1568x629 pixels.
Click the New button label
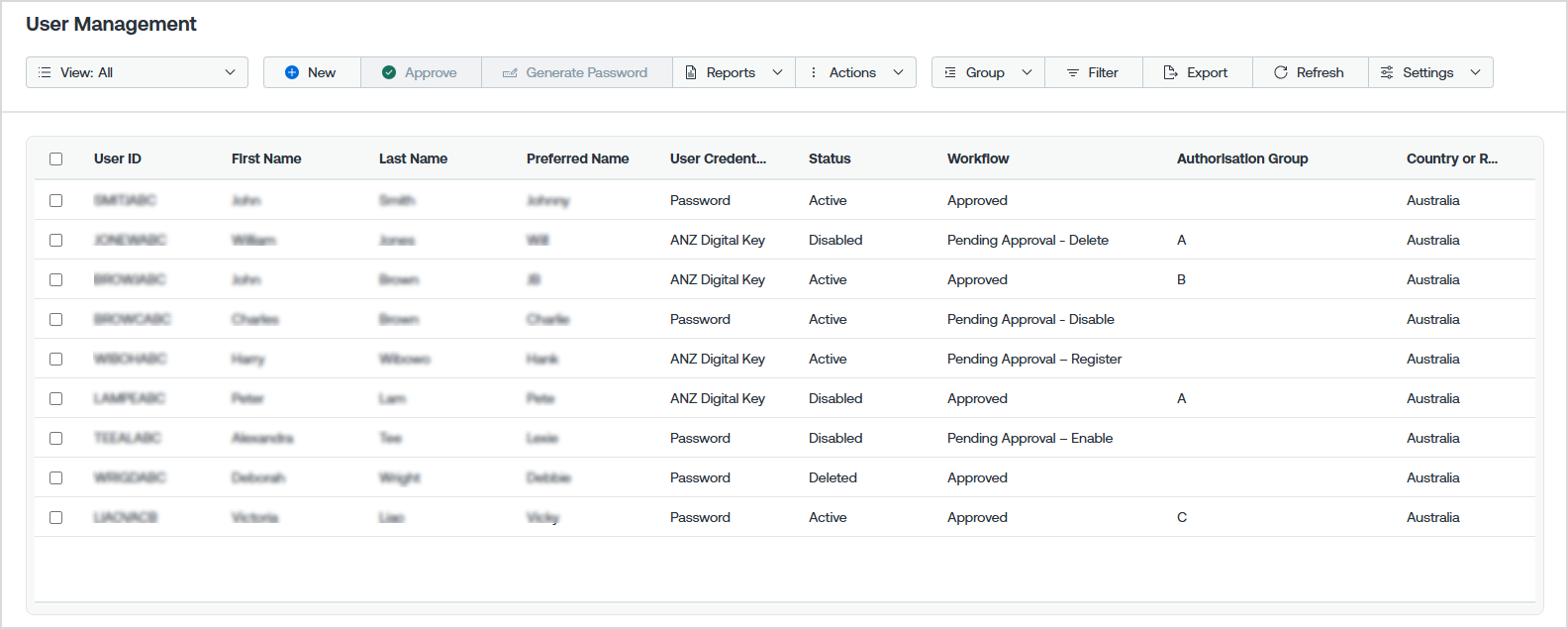click(322, 72)
